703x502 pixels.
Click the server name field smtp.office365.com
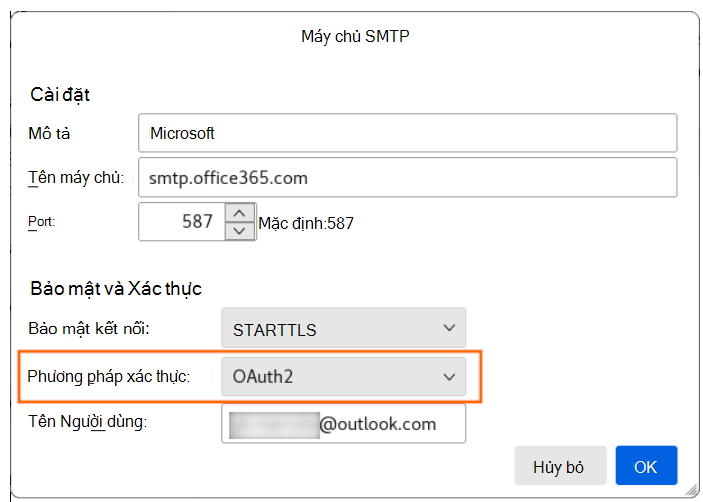407,177
